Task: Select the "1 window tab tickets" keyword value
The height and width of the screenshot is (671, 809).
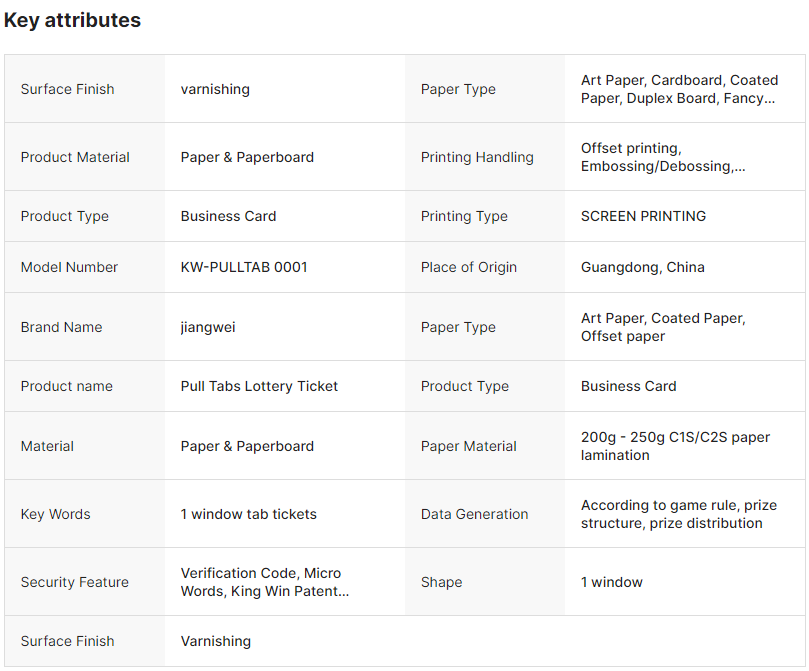Action: click(x=248, y=514)
